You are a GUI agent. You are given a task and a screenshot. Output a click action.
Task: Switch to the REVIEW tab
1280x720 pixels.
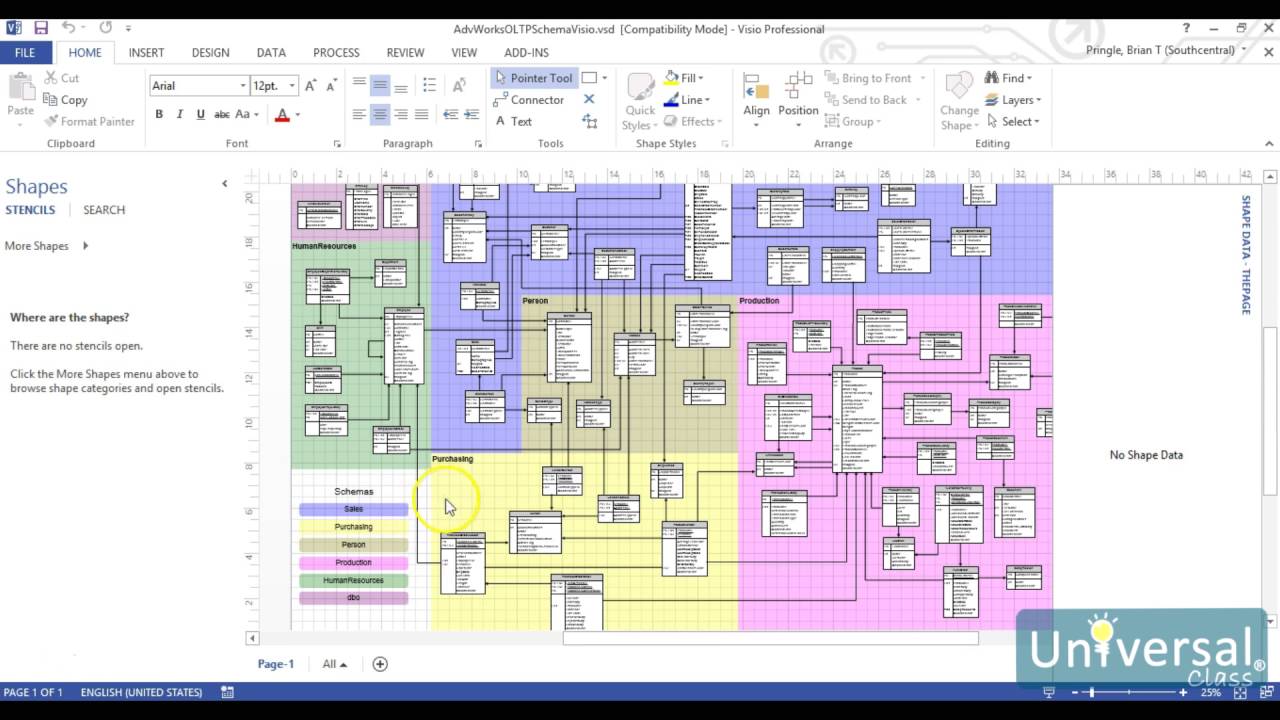[405, 53]
